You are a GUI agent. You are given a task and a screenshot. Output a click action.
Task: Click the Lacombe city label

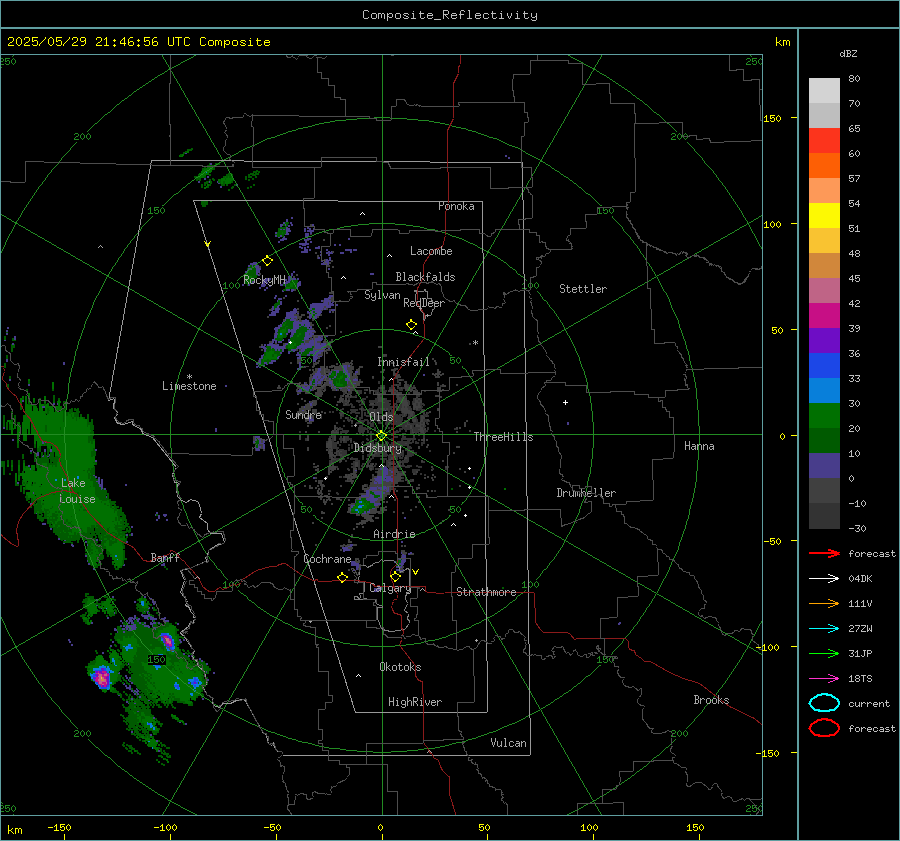[x=431, y=251]
